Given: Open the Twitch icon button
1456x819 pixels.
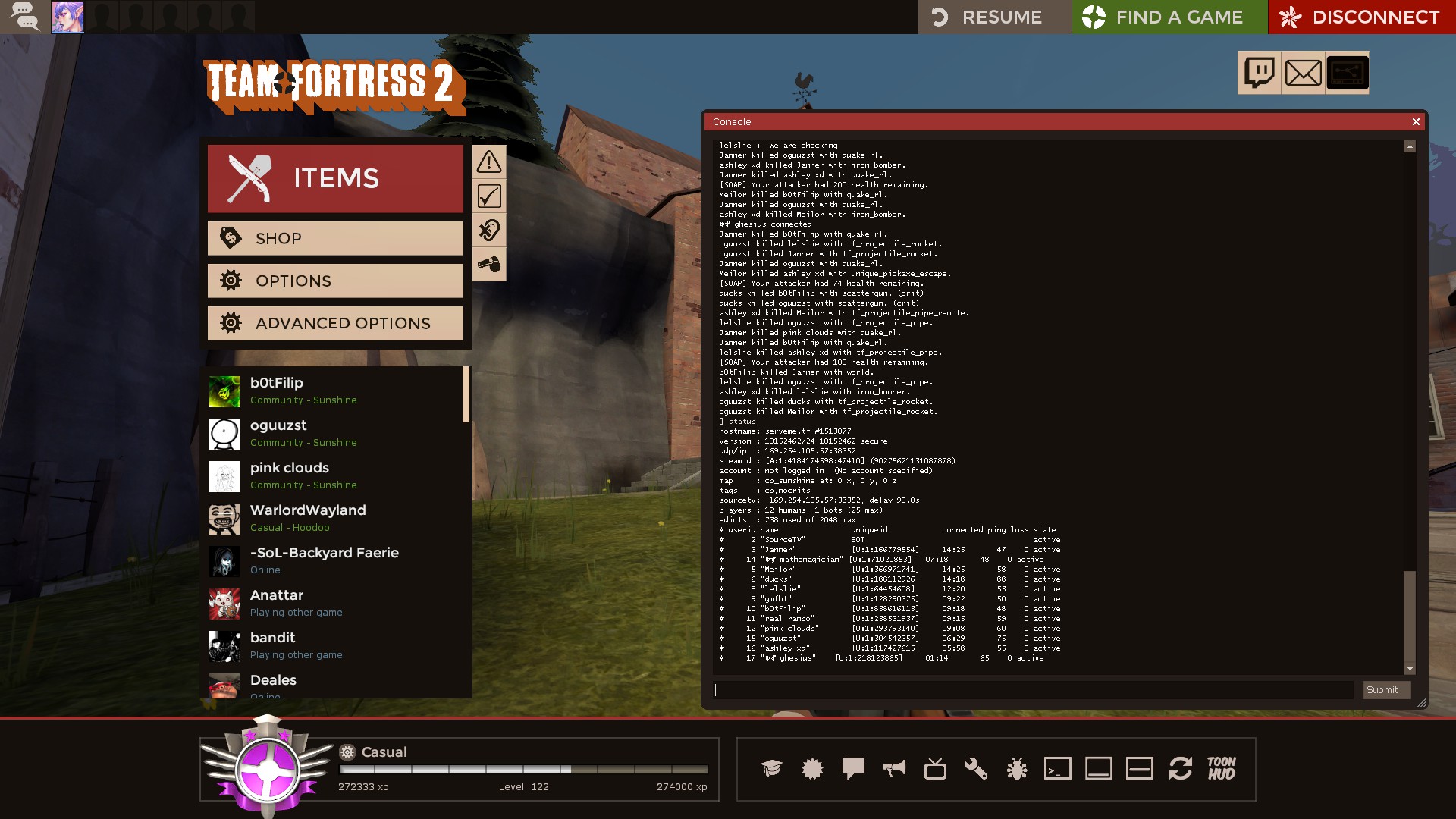Looking at the screenshot, I should pyautogui.click(x=1259, y=73).
